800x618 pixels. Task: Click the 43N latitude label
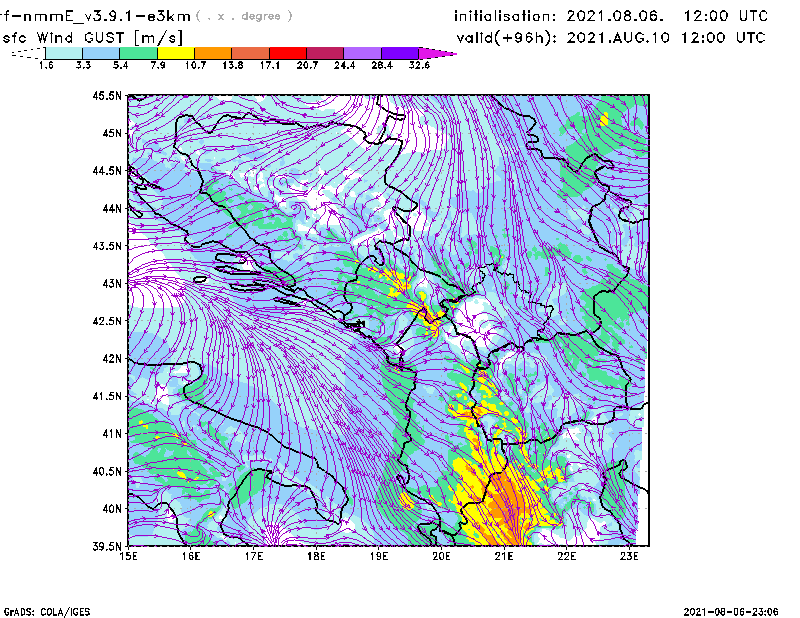tap(112, 283)
